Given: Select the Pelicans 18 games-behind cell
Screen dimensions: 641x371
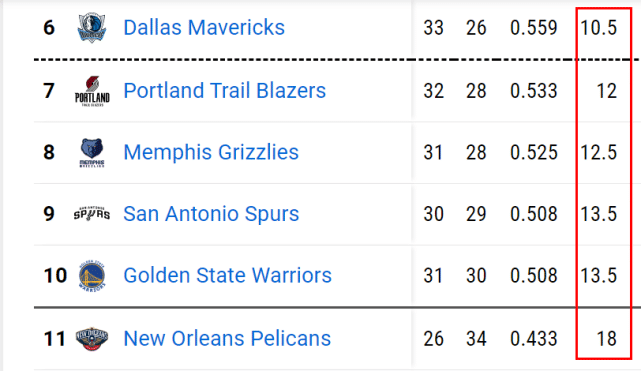Looking at the screenshot, I should (x=607, y=339).
